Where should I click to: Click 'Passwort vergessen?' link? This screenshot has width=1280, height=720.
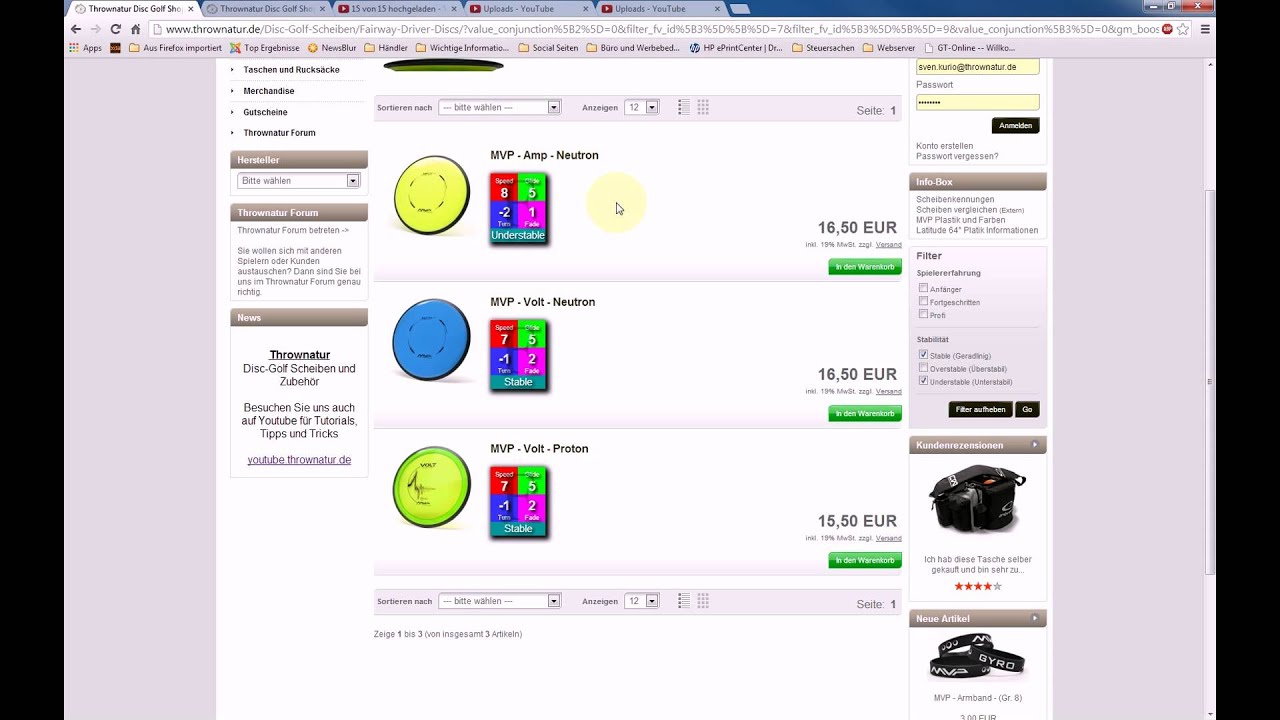[x=957, y=156]
